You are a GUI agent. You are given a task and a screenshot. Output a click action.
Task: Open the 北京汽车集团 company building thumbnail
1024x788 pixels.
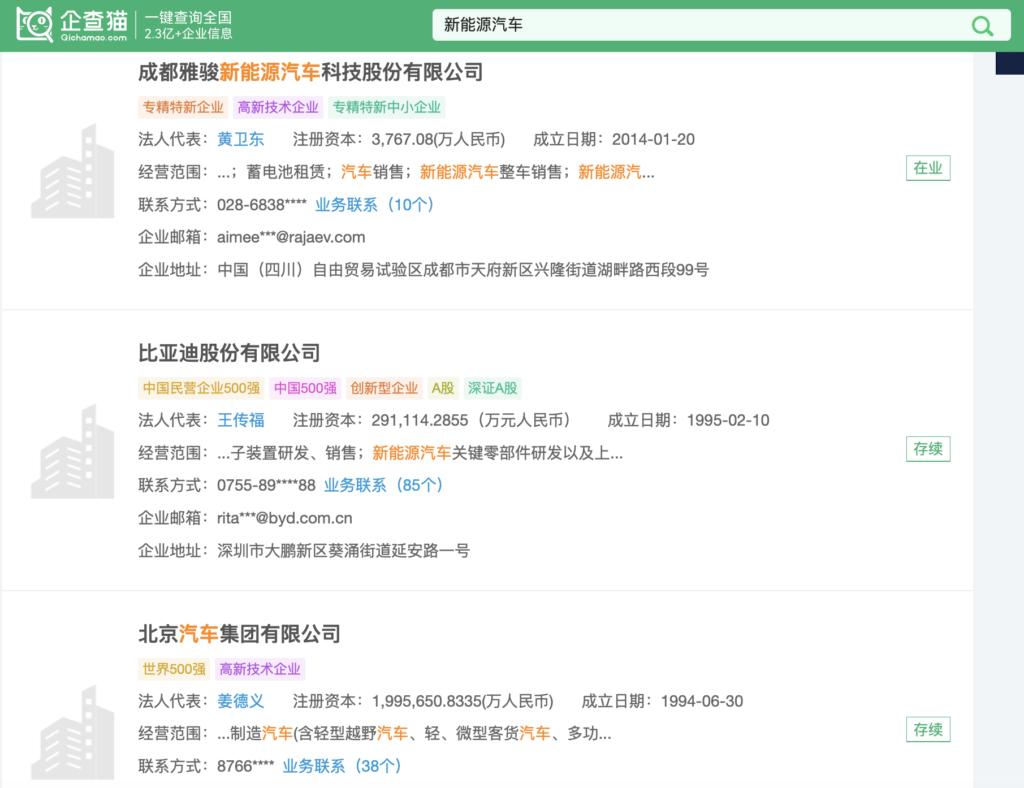(x=72, y=732)
